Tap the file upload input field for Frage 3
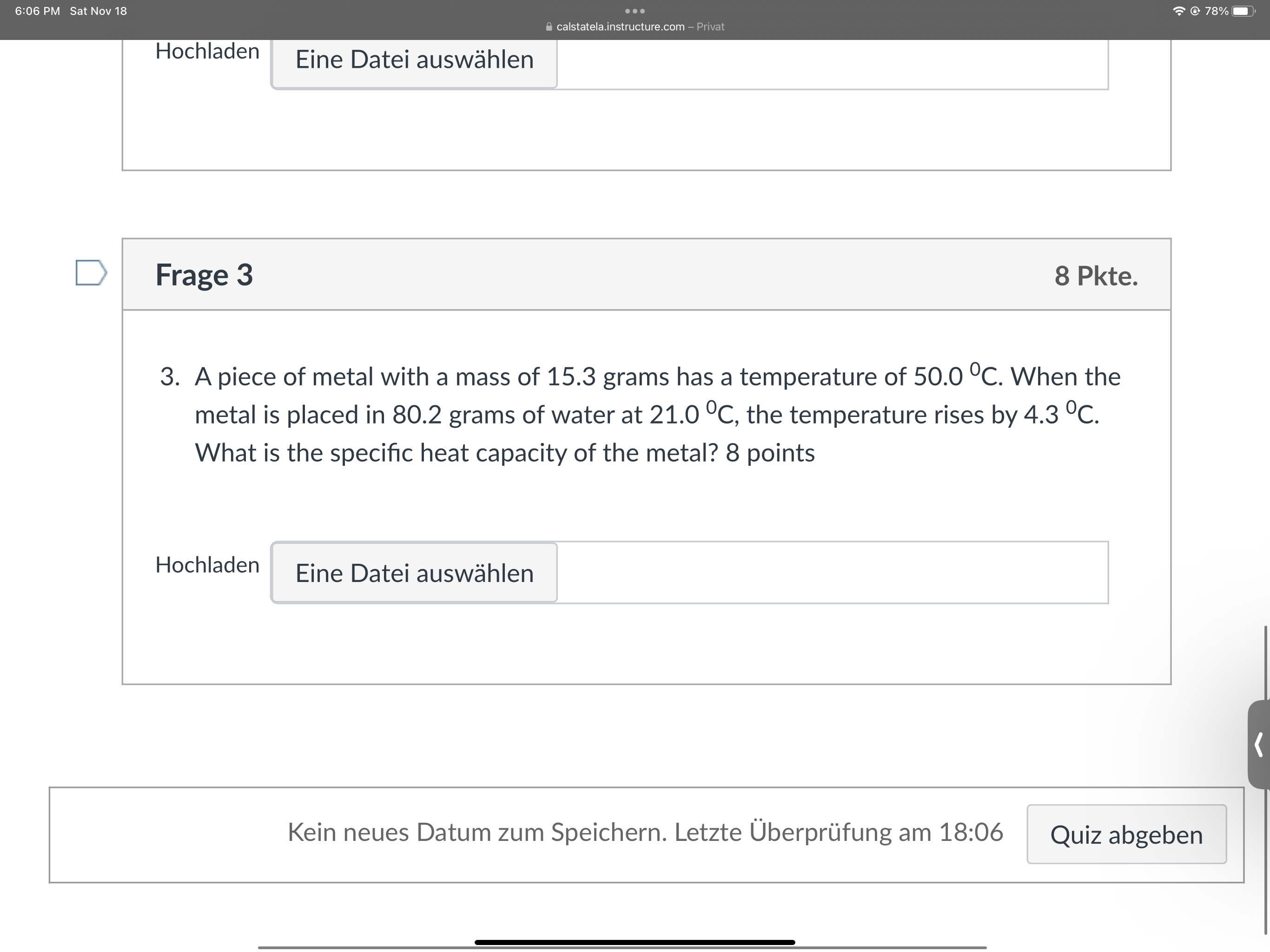1270x952 pixels. tap(833, 573)
